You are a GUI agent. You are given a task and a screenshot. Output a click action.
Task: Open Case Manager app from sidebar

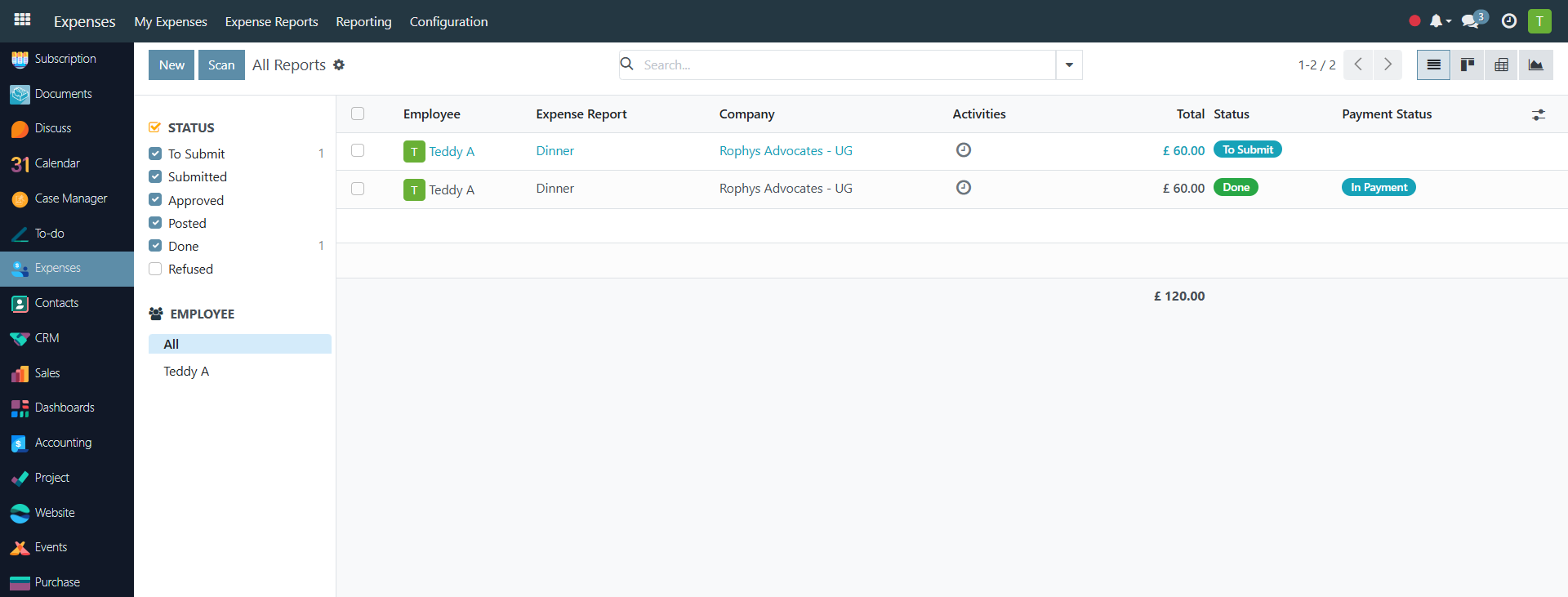tap(67, 198)
